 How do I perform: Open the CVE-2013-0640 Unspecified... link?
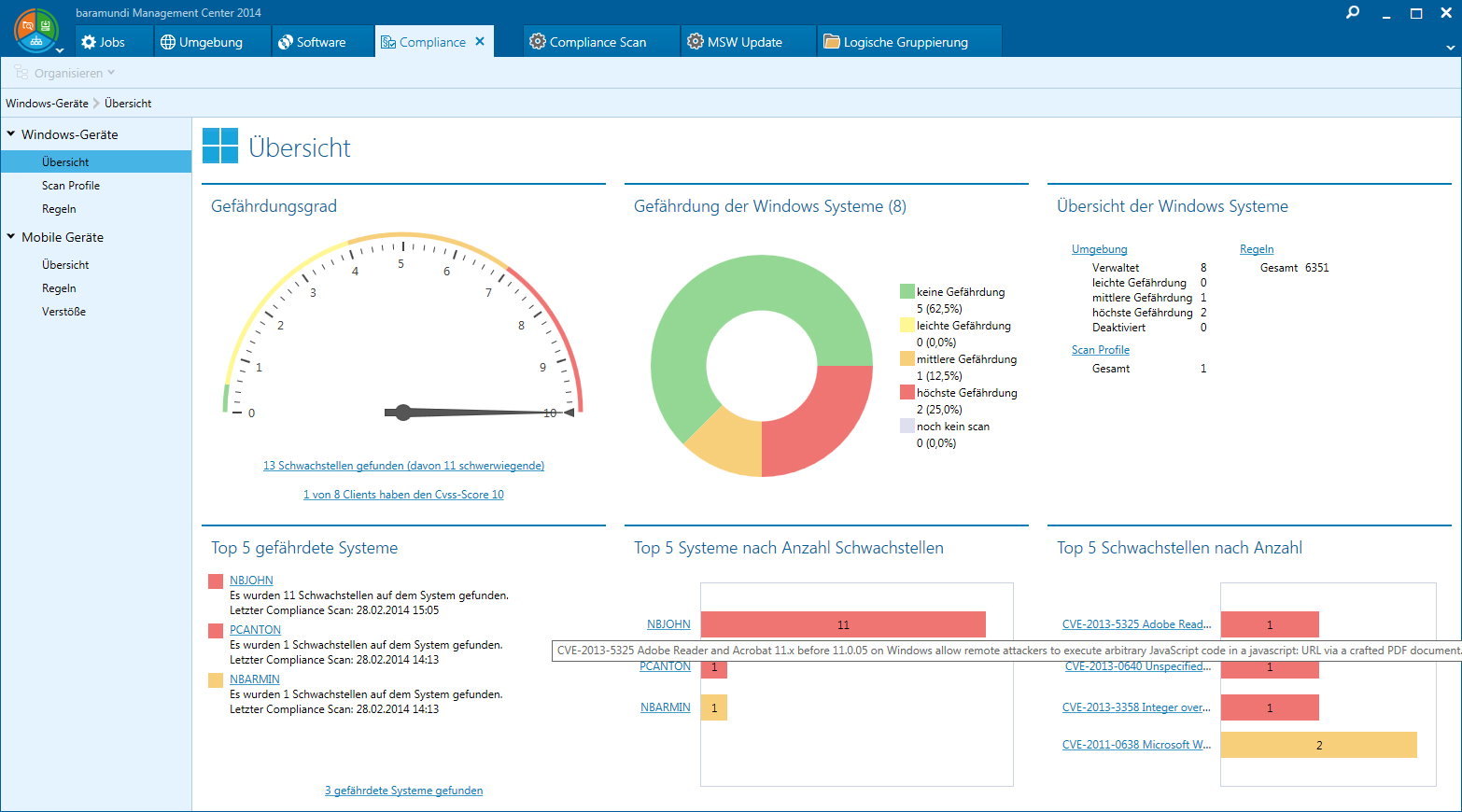(1138, 666)
